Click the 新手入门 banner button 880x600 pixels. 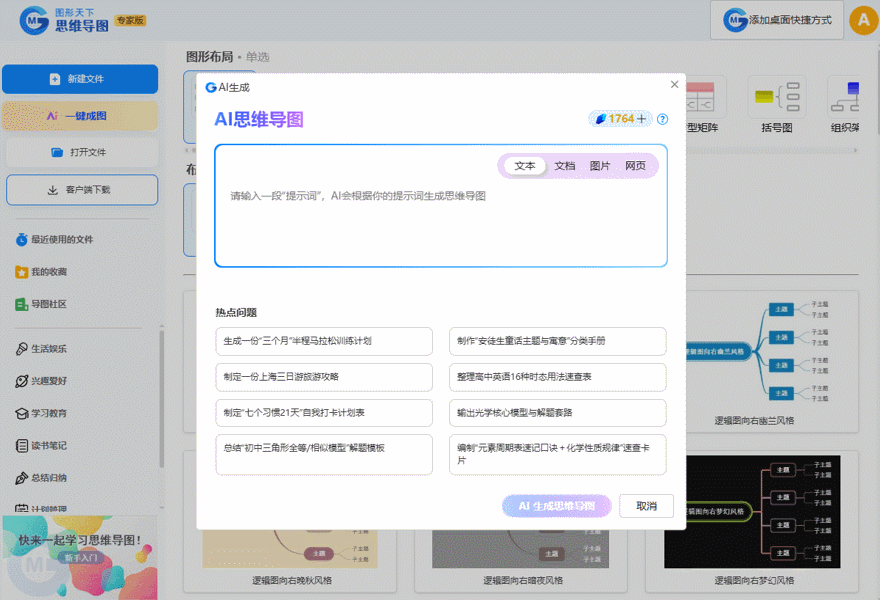click(81, 558)
